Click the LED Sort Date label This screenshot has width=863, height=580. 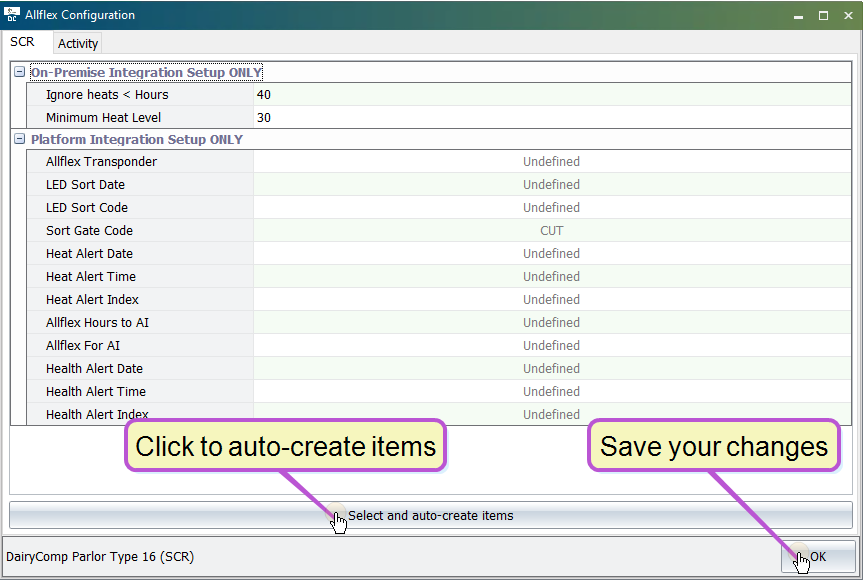85,185
